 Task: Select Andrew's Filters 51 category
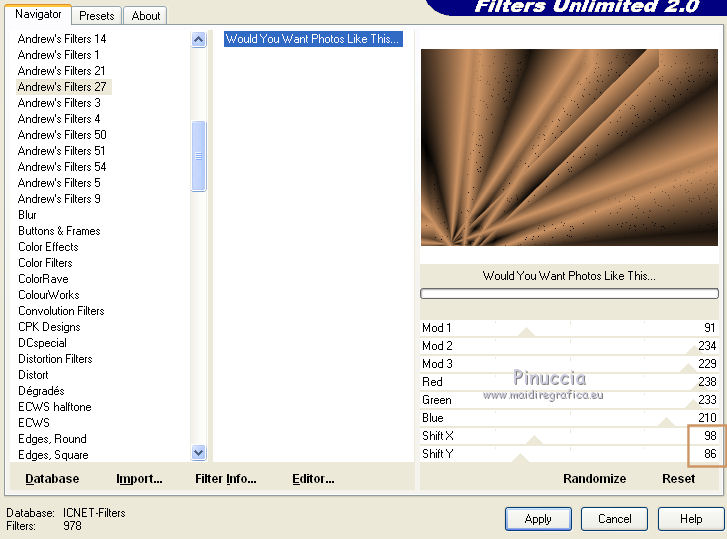[x=62, y=151]
